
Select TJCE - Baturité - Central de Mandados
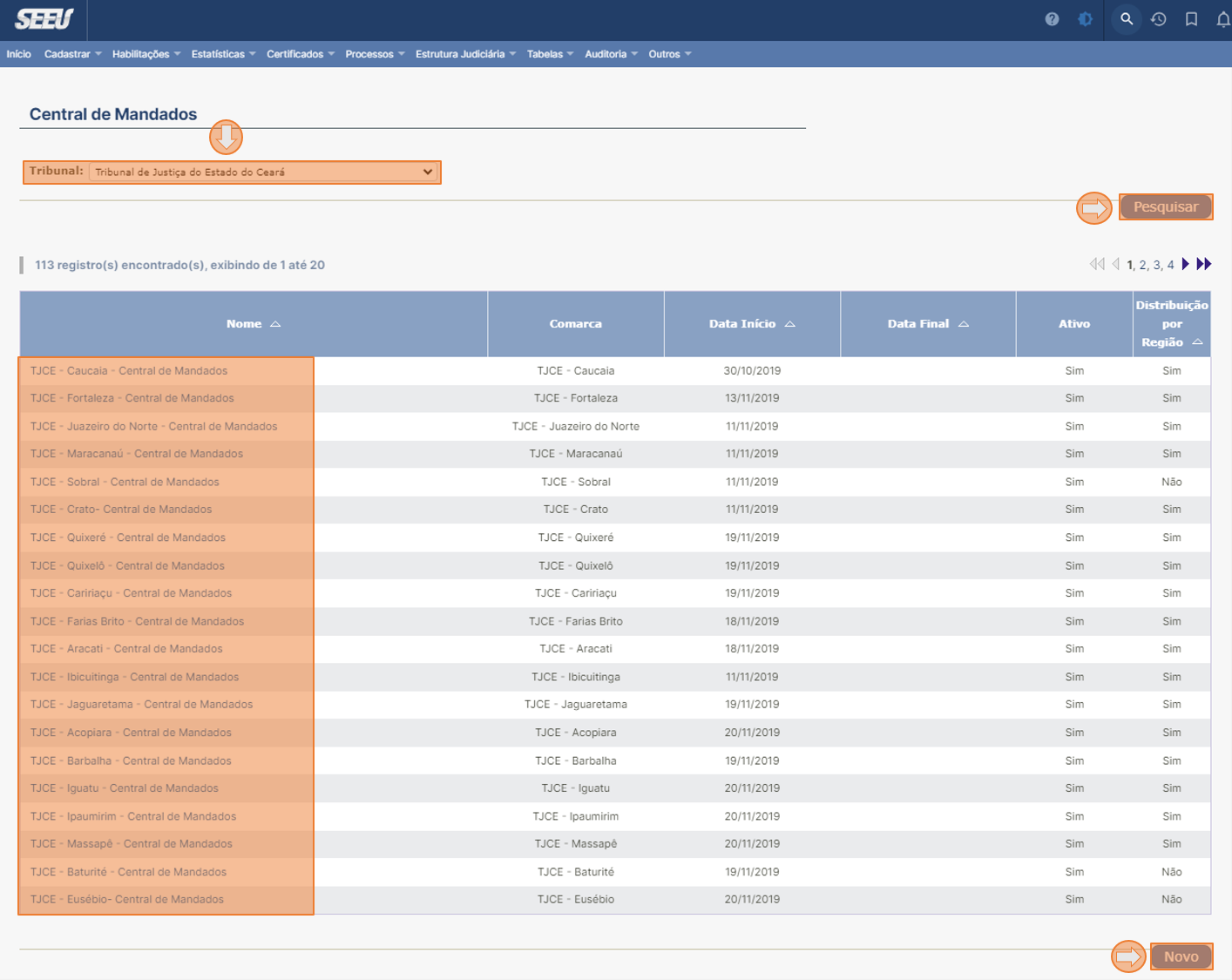[128, 872]
